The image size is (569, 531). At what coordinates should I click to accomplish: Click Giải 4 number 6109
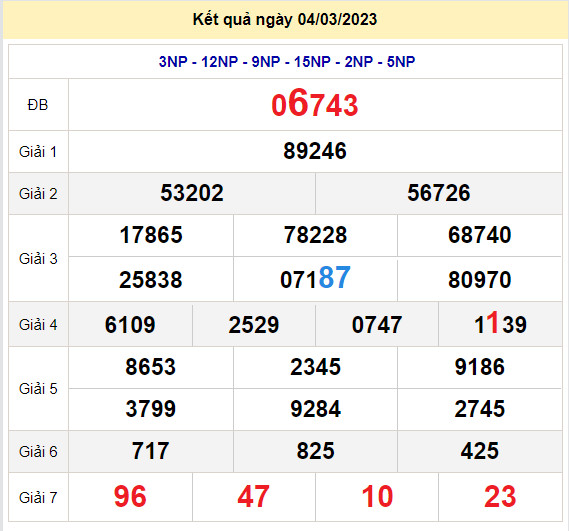130,325
